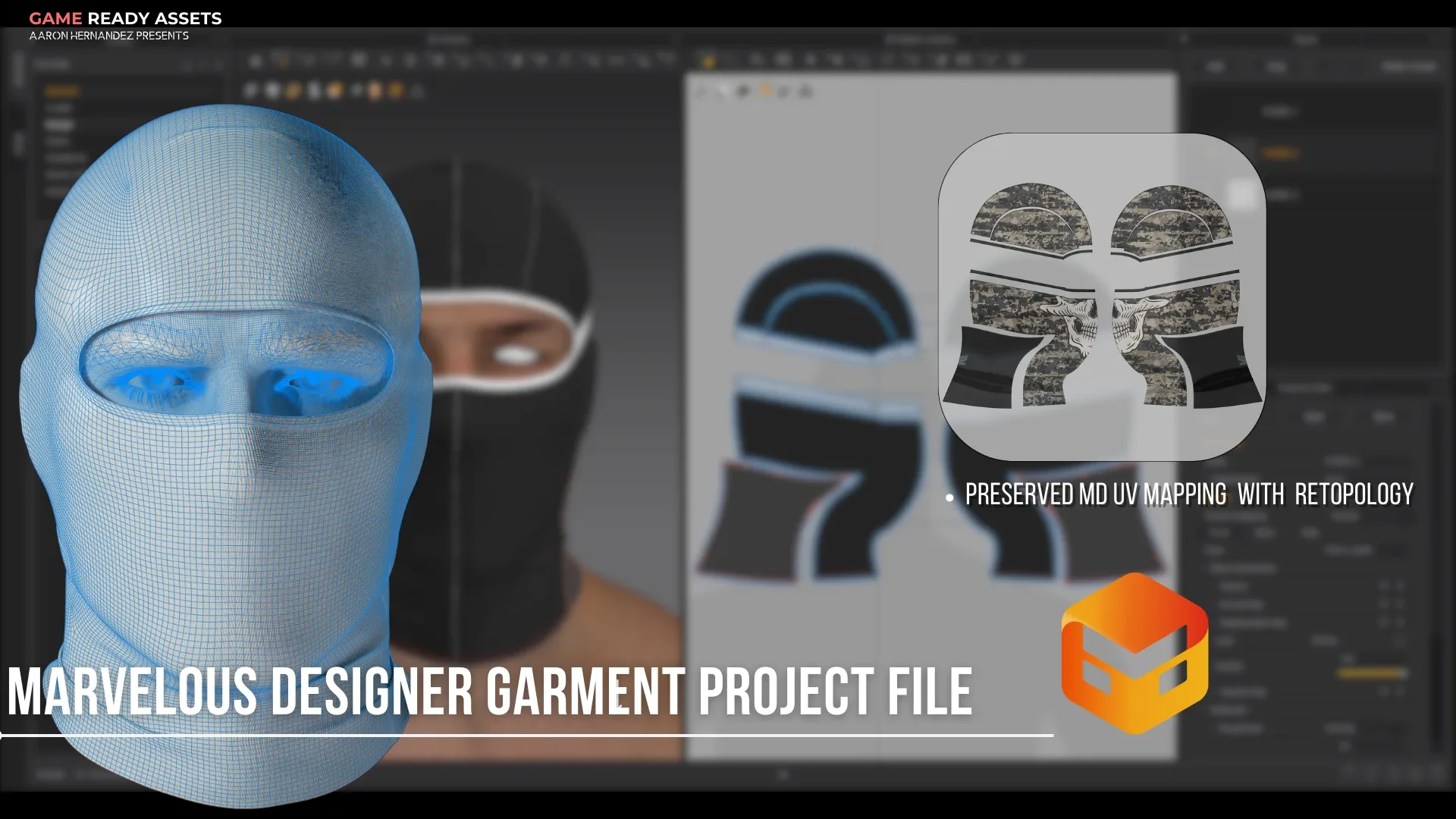This screenshot has width=1456, height=819.
Task: Click the Game Ready Assets title text
Action: point(125,18)
